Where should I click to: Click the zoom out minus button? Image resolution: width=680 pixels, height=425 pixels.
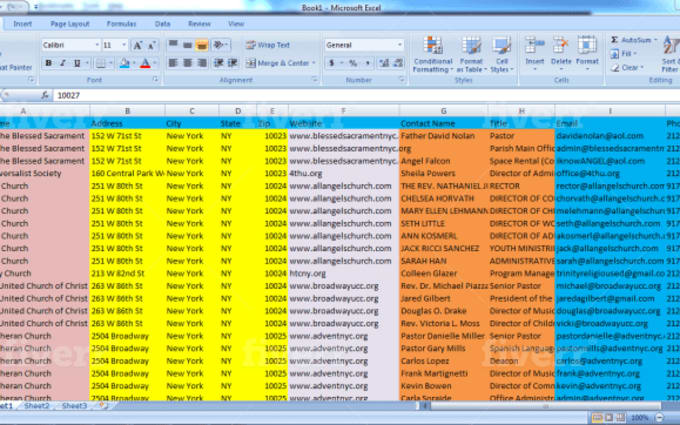[x=660, y=418]
